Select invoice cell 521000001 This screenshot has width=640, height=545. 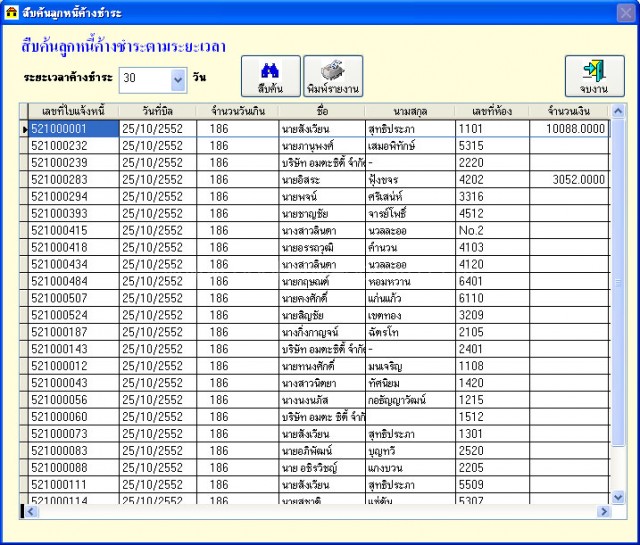pyautogui.click(x=74, y=129)
